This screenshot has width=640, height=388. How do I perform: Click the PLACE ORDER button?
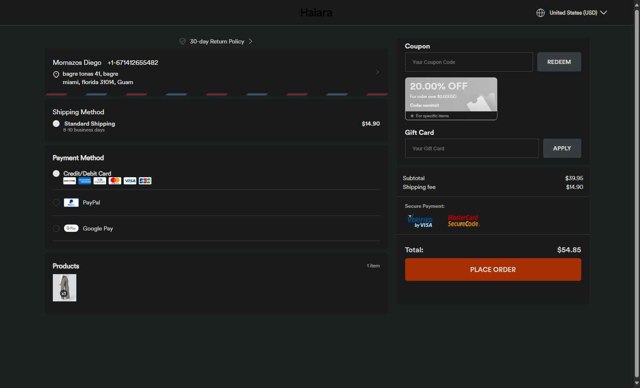pos(493,269)
